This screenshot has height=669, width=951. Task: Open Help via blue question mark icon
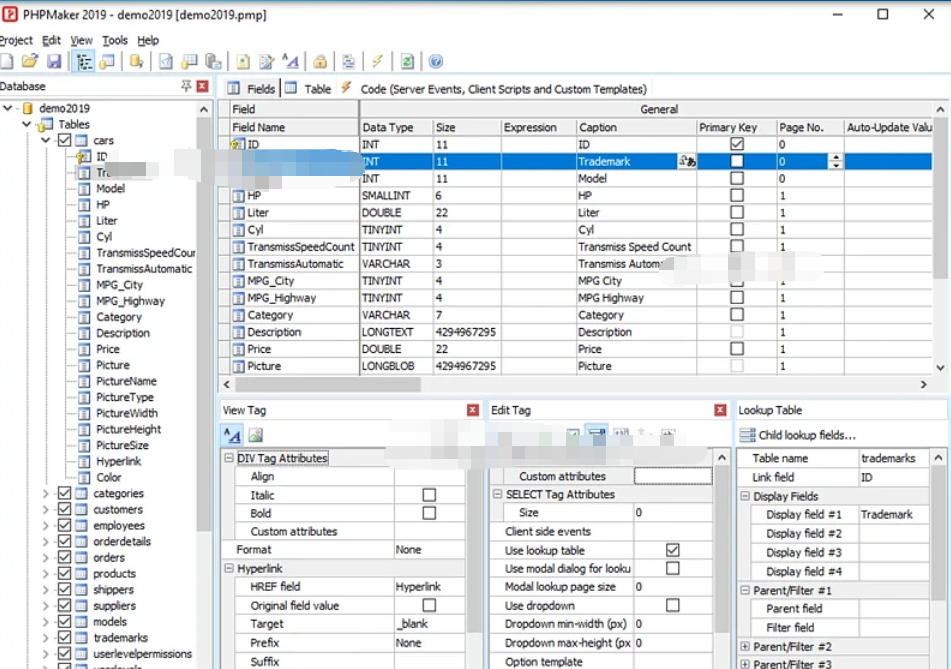coord(435,61)
